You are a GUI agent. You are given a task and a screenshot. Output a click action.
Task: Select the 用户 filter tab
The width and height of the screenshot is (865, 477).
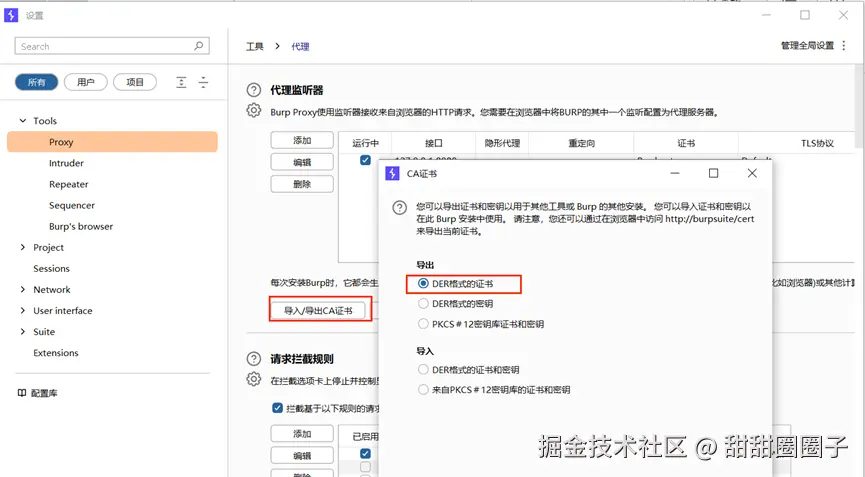86,82
